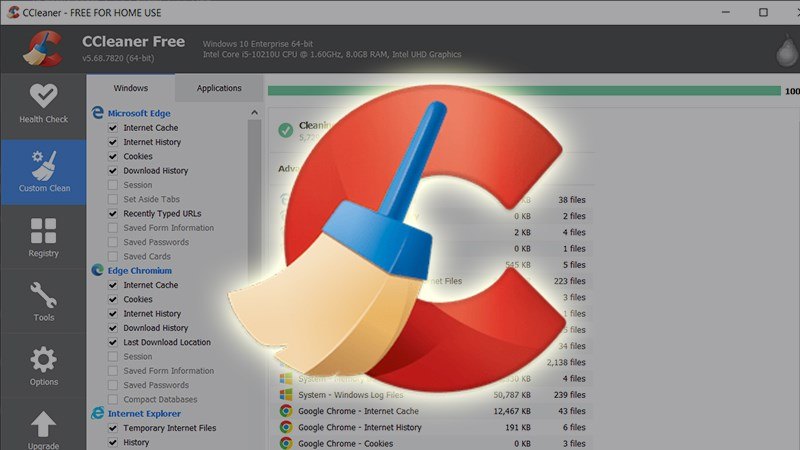Uncheck Last Download Location under Edge Chromium

[113, 342]
